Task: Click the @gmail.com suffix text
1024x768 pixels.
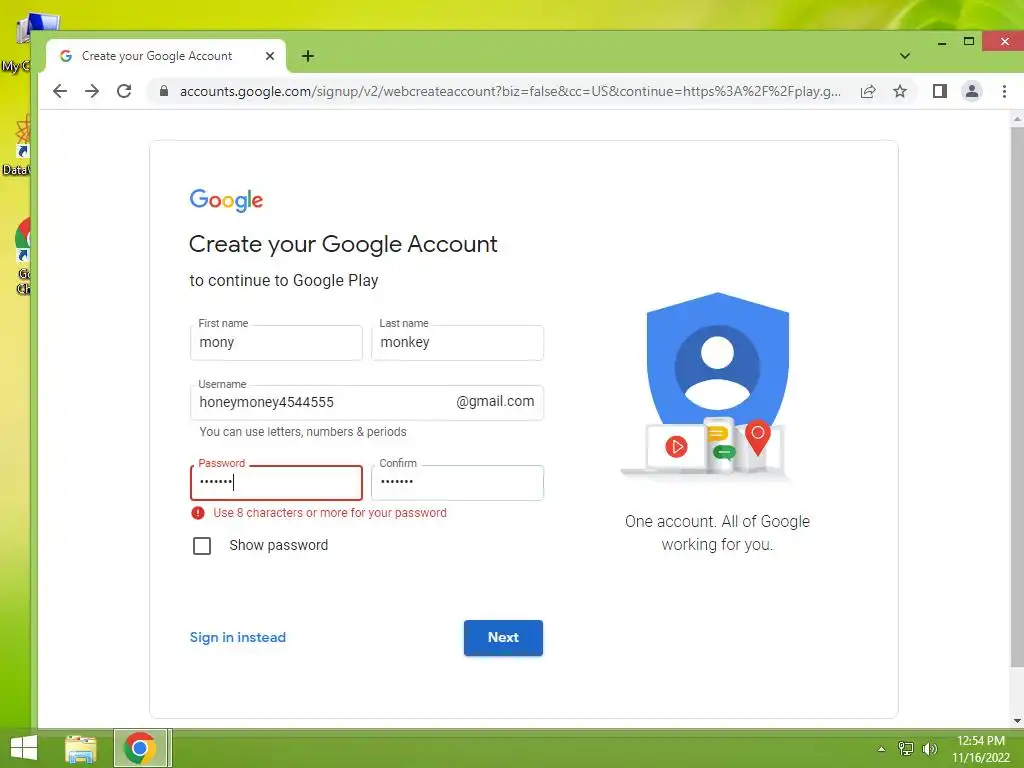Action: [x=495, y=402]
